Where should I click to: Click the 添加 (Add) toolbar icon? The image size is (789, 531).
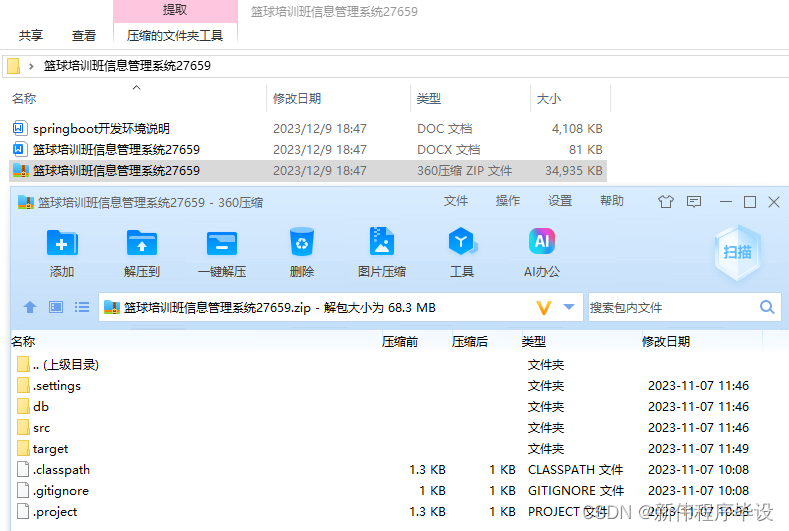tap(61, 244)
